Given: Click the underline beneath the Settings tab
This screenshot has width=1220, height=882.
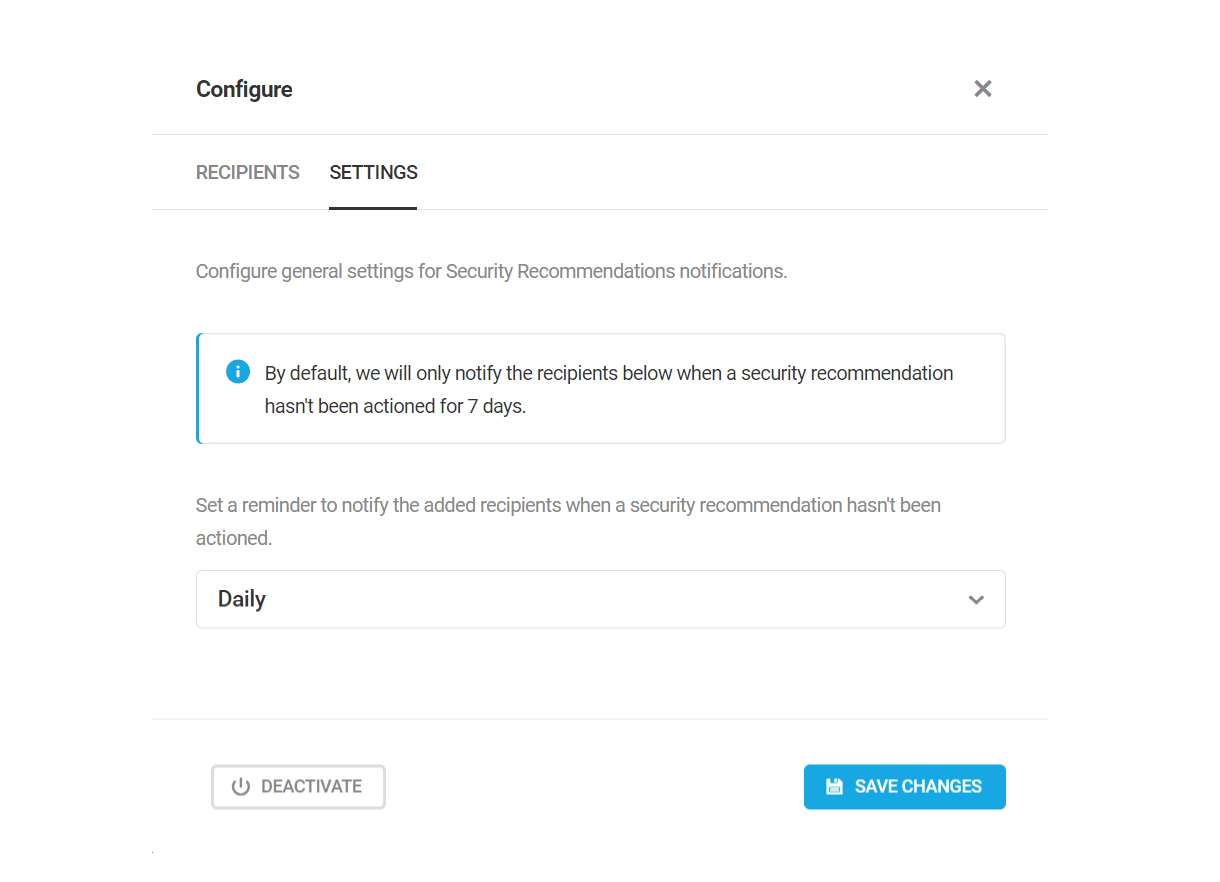Looking at the screenshot, I should coord(373,208).
